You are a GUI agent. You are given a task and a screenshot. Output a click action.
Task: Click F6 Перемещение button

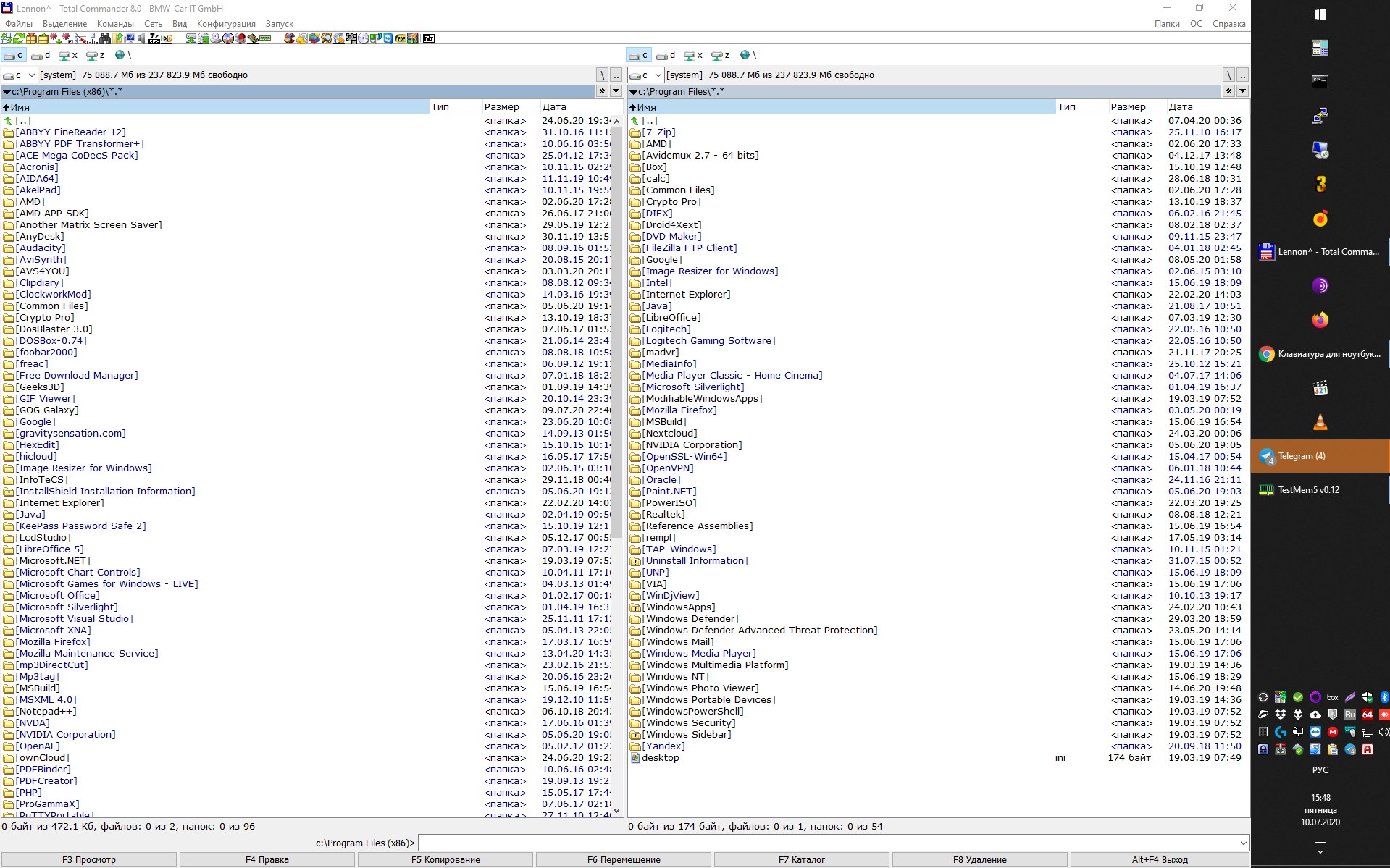click(624, 860)
